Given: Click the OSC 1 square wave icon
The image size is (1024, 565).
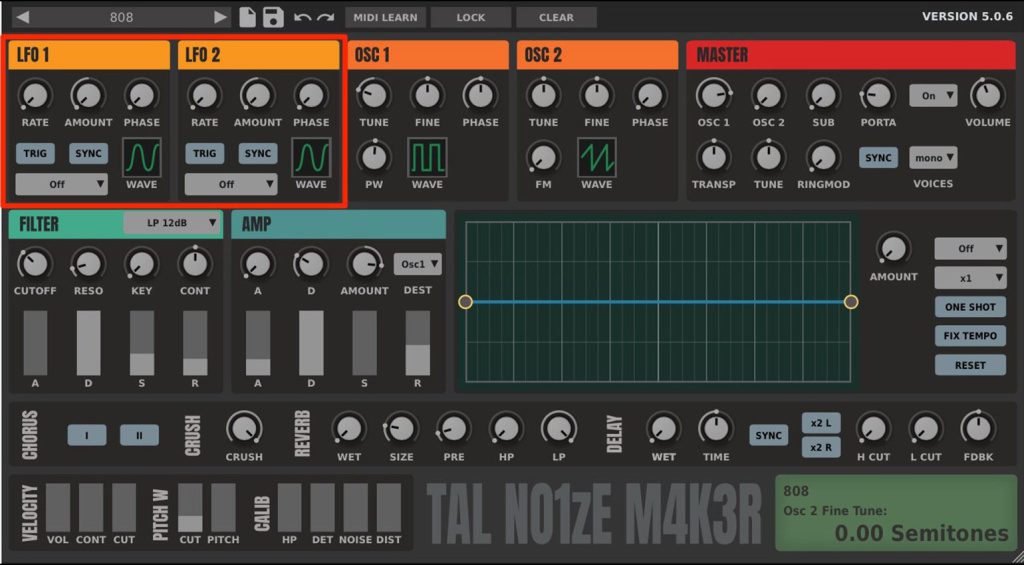Looking at the screenshot, I should pyautogui.click(x=427, y=157).
